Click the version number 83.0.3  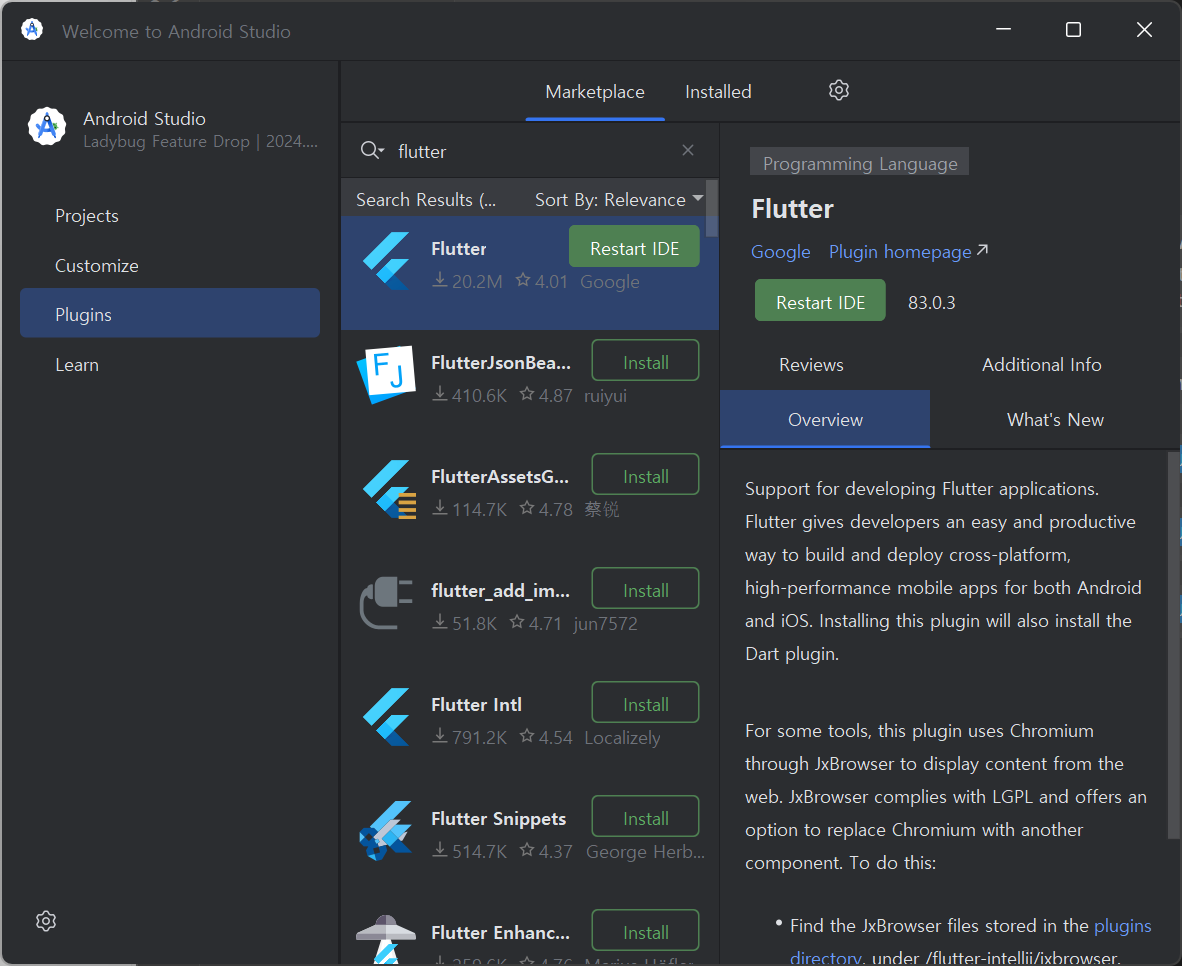[931, 302]
